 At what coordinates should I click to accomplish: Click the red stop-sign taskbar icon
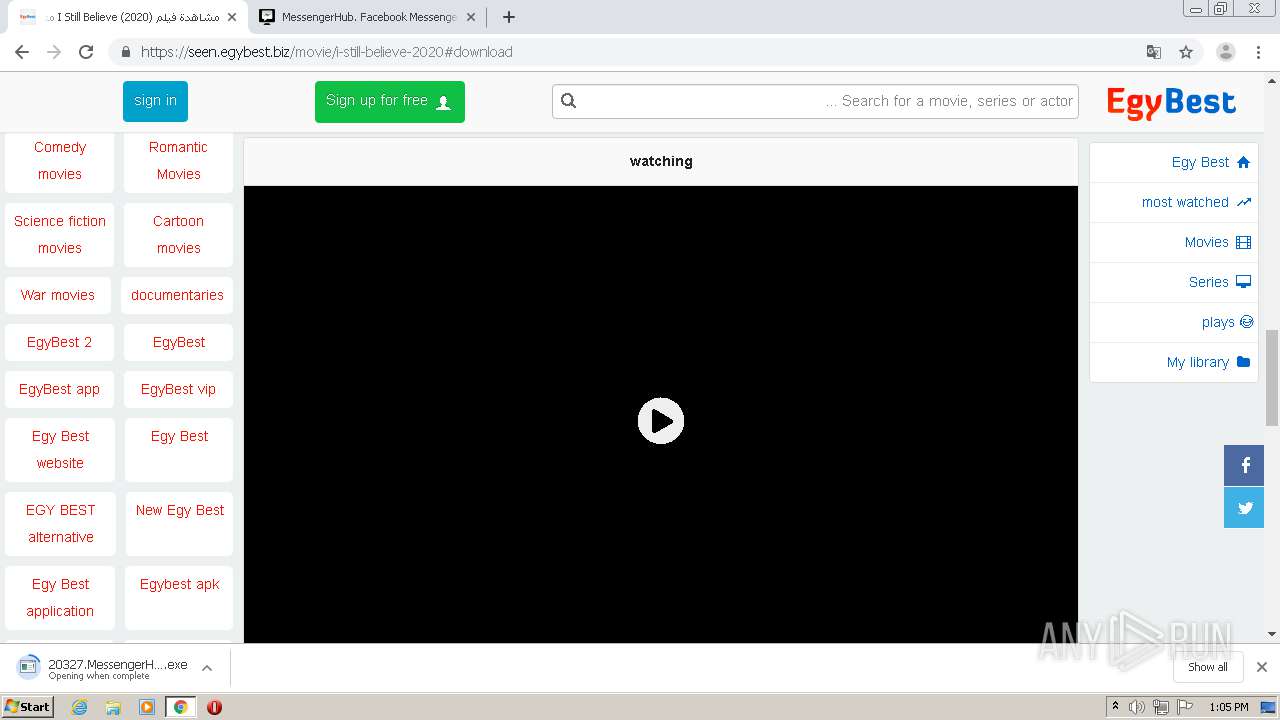pyautogui.click(x=214, y=707)
